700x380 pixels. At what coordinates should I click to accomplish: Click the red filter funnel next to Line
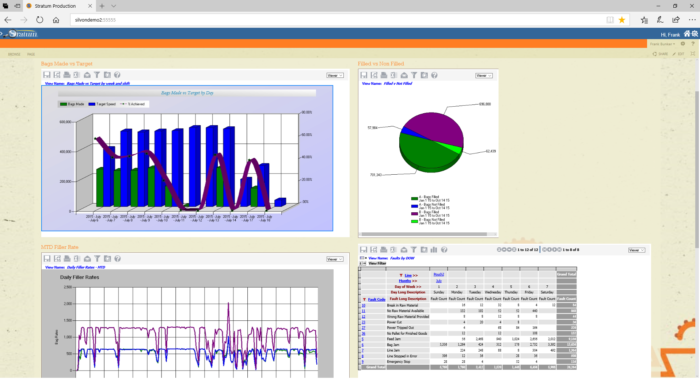[x=401, y=276]
